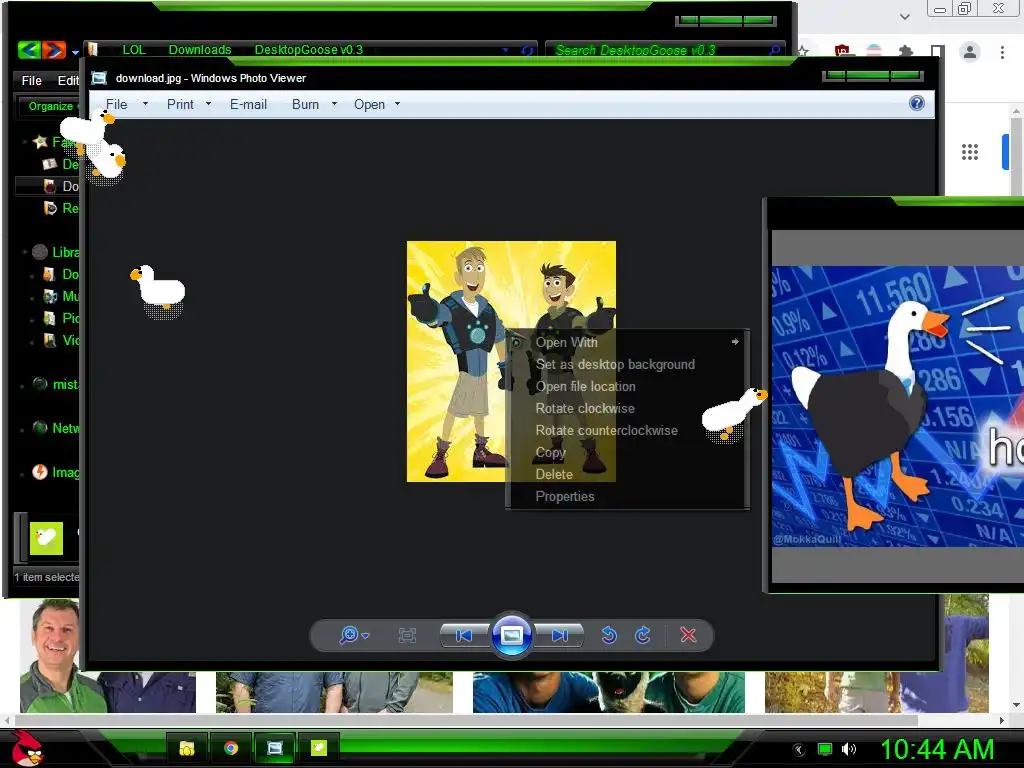This screenshot has height=768, width=1024.
Task: Rotate image counterclockwise using toolbar icon
Action: [609, 635]
